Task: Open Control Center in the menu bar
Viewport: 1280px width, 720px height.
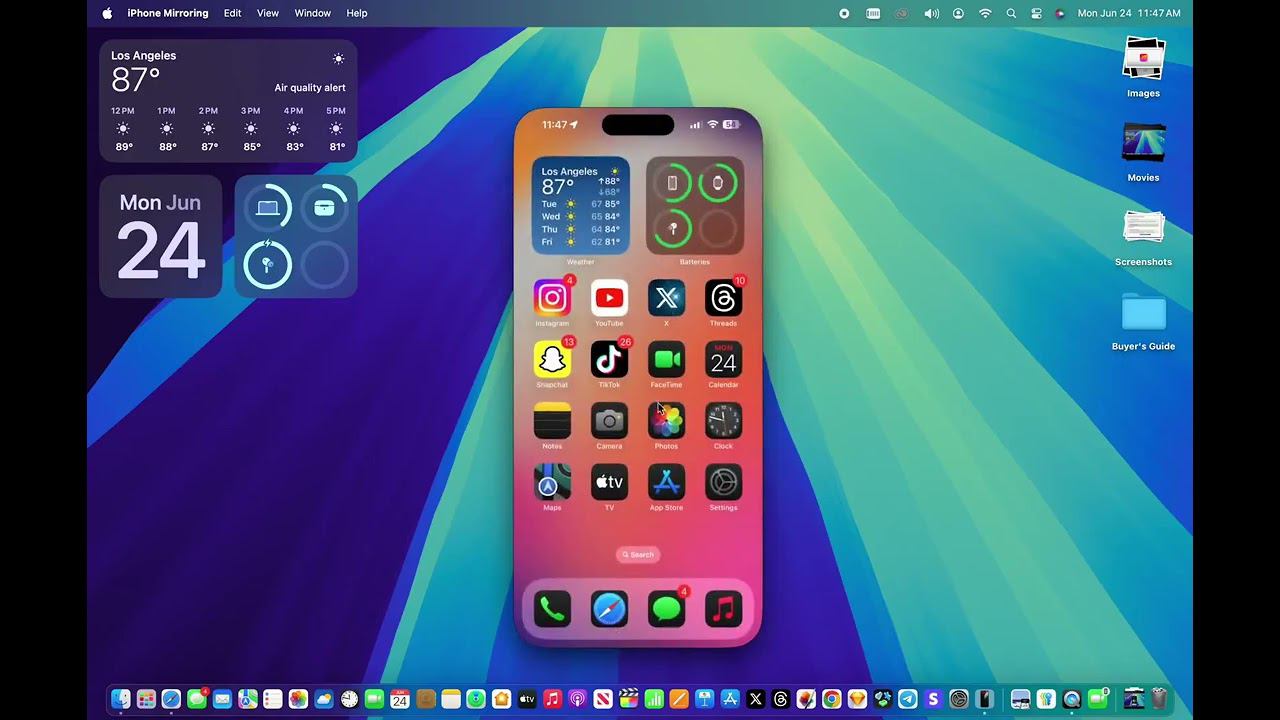Action: 1036,13
